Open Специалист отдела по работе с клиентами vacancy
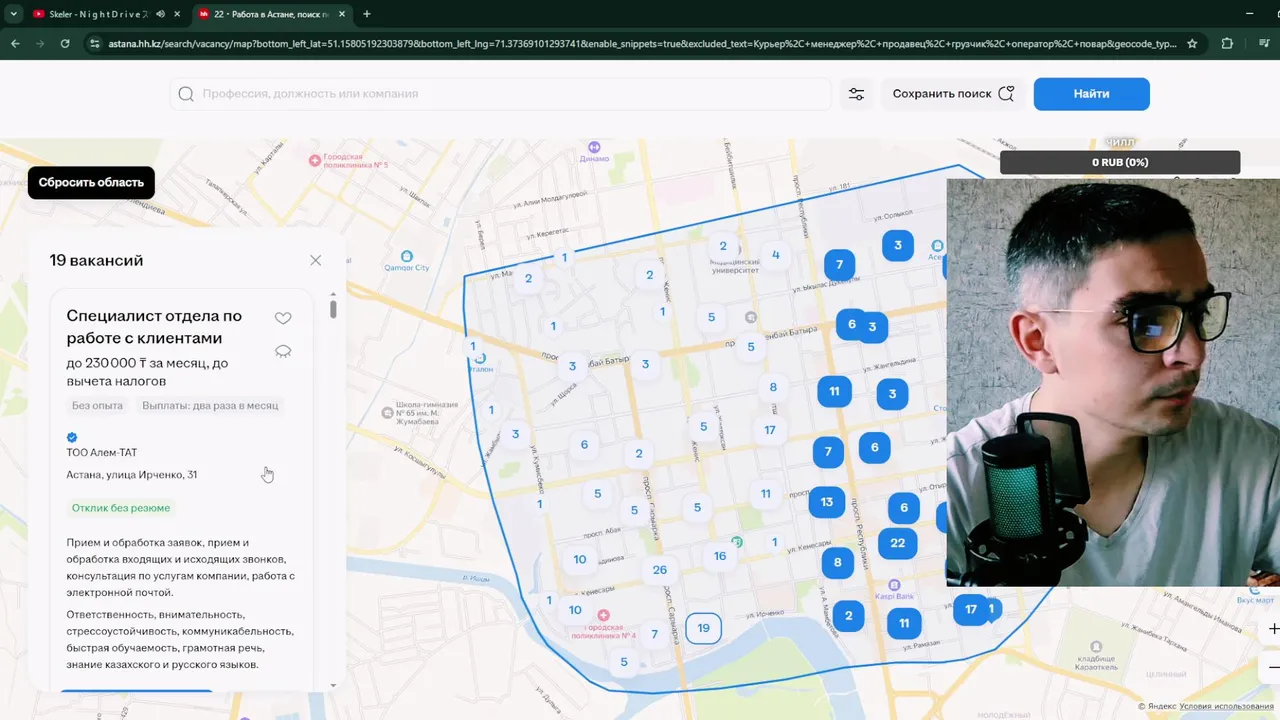Image resolution: width=1280 pixels, height=720 pixels. click(x=154, y=327)
